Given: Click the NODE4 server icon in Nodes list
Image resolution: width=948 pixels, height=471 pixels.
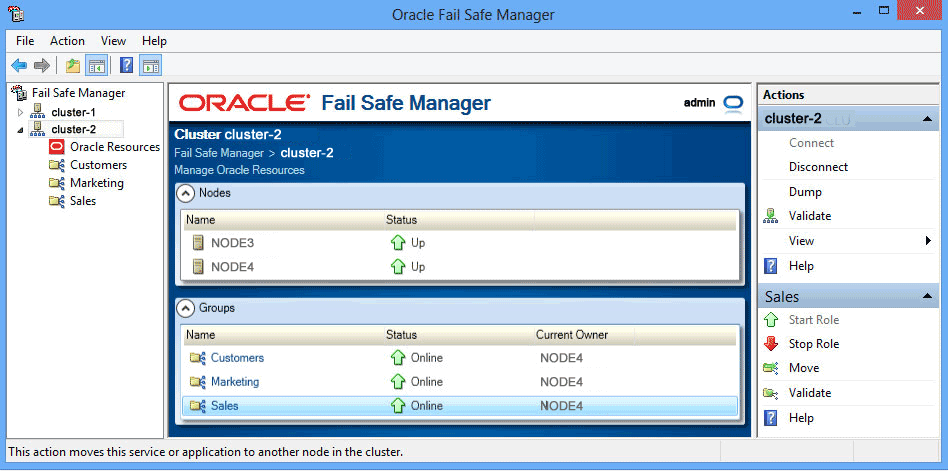Looking at the screenshot, I should pyautogui.click(x=197, y=267).
